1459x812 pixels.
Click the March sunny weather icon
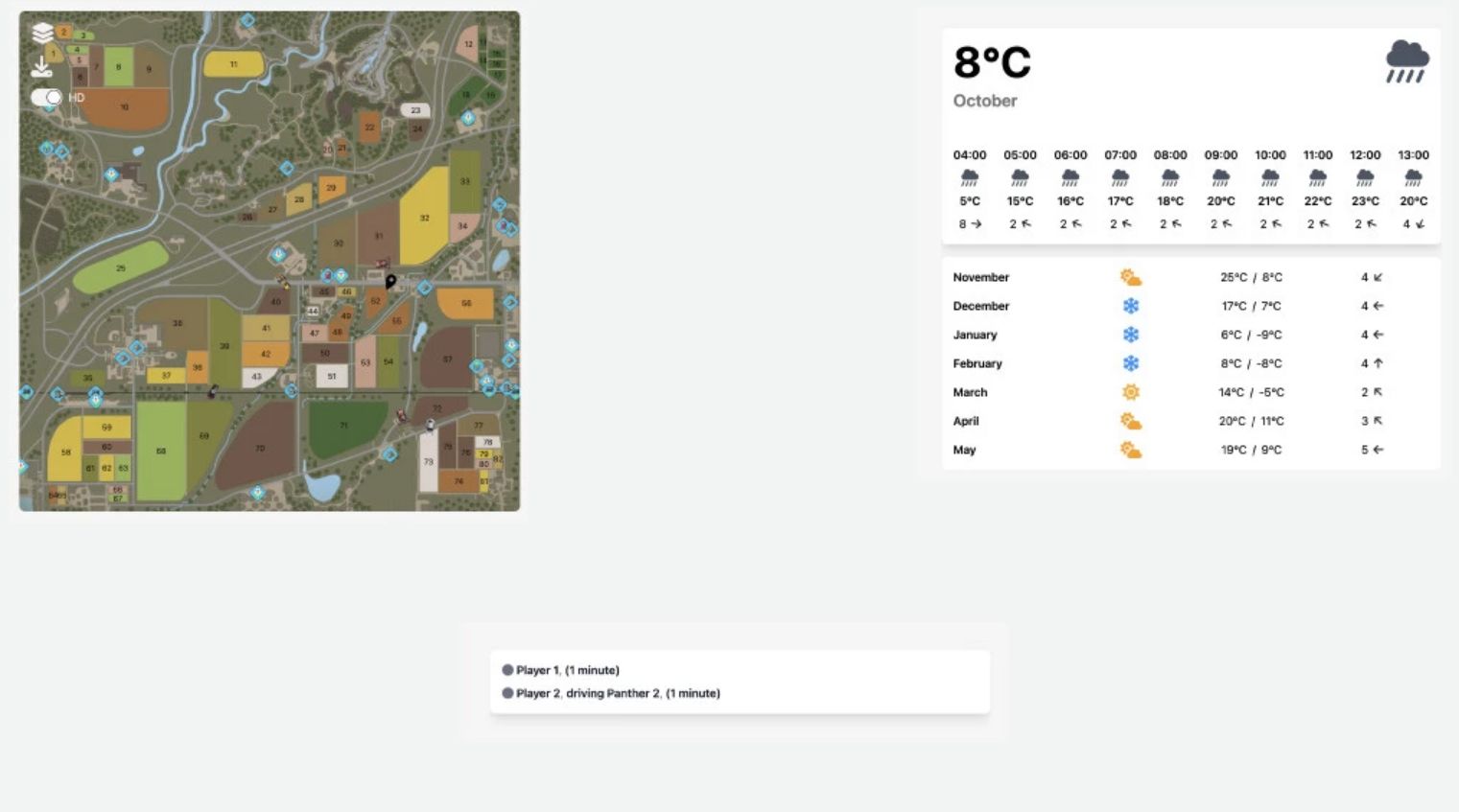[1131, 392]
